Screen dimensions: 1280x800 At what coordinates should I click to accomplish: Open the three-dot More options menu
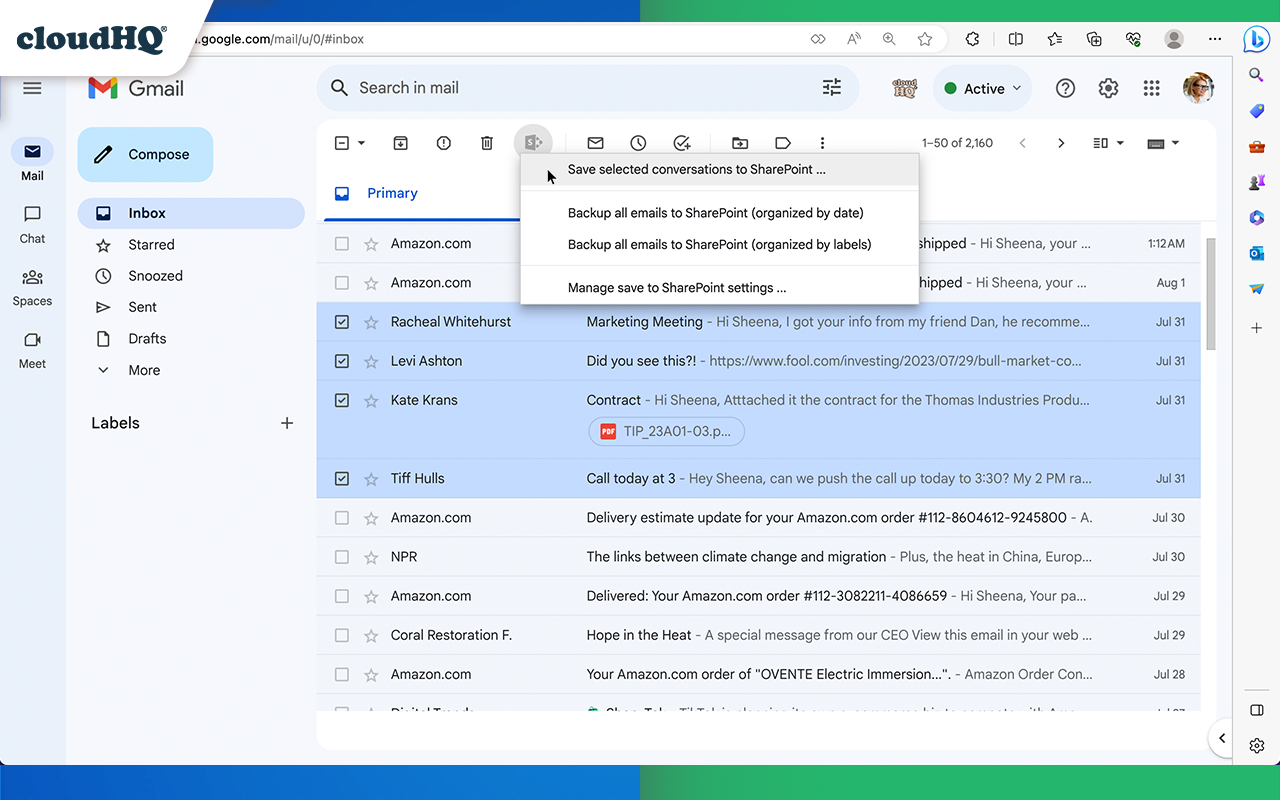tap(822, 143)
